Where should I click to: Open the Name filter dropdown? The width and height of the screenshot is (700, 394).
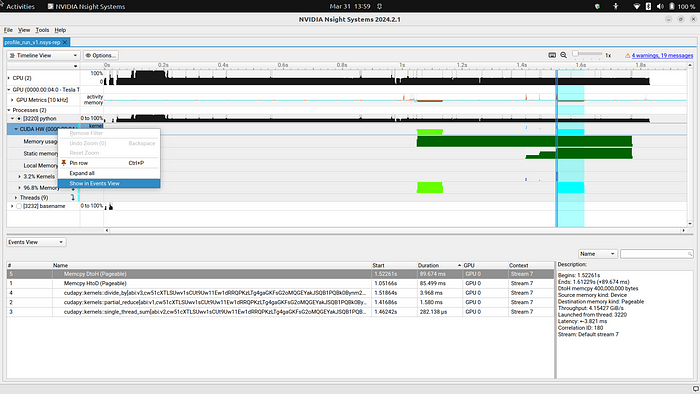click(x=597, y=254)
